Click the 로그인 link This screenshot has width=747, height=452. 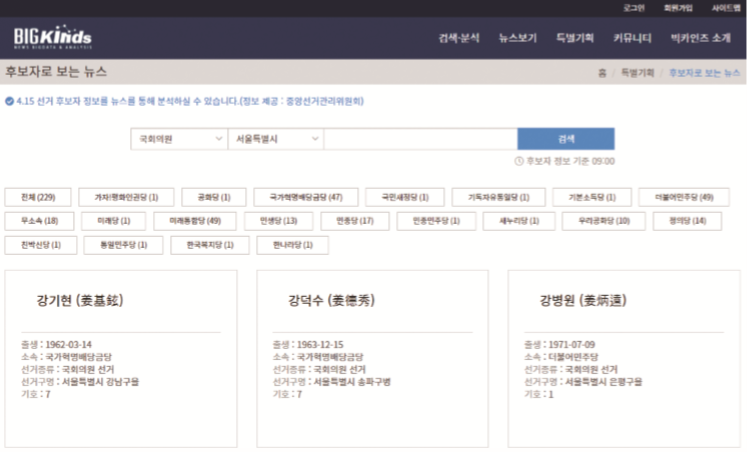pos(634,8)
